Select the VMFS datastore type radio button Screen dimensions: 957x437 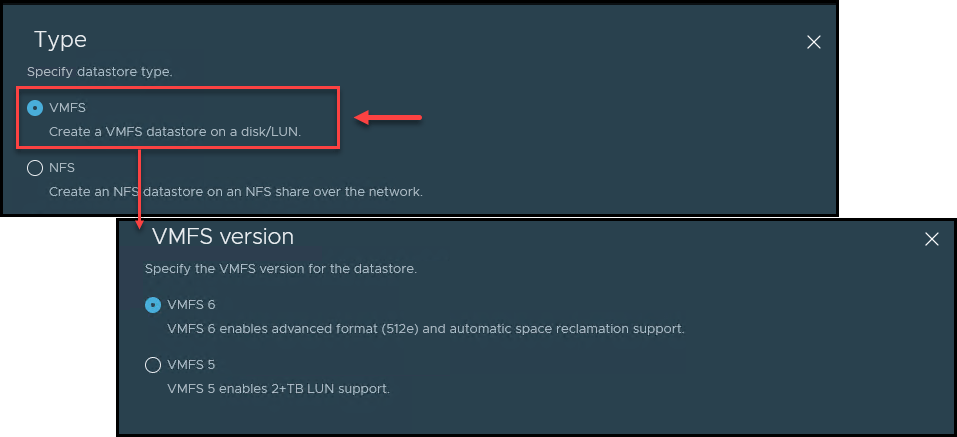(x=35, y=109)
